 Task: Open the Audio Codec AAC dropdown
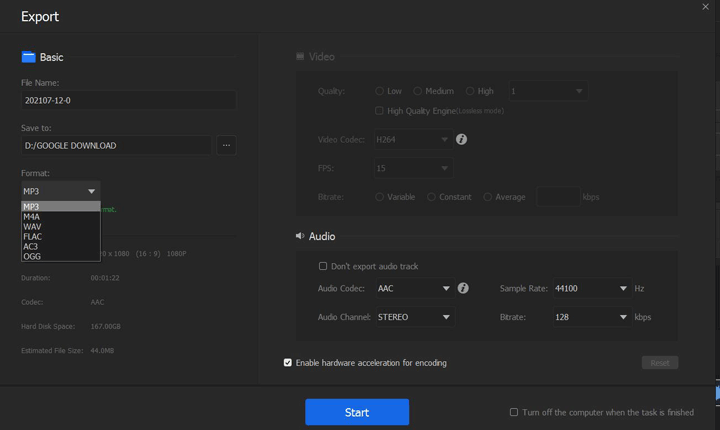tap(414, 288)
